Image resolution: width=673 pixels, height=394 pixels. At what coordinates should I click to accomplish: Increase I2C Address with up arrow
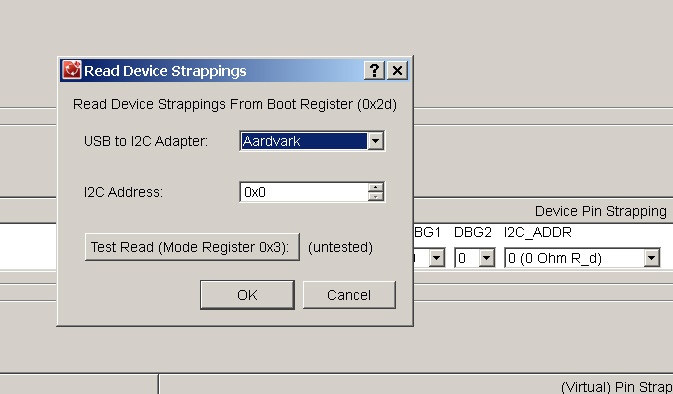(x=376, y=187)
